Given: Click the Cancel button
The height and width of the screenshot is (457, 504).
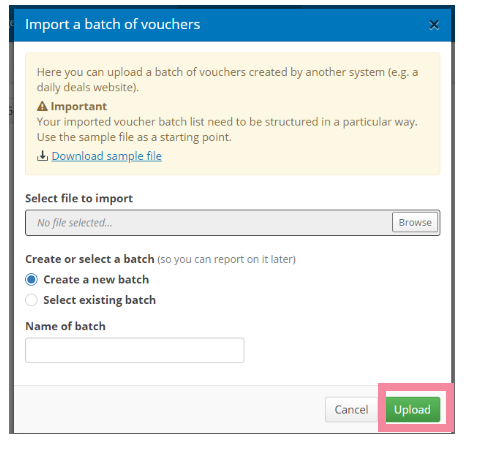Looking at the screenshot, I should pos(351,410).
